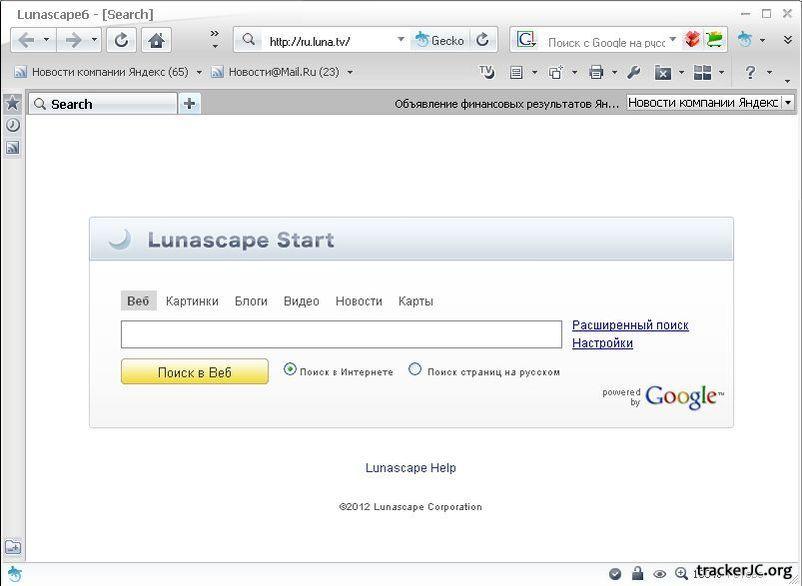802x586 pixels.
Task: Open the 'Новости компании Яндекс' ticker dropdown
Action: (788, 102)
